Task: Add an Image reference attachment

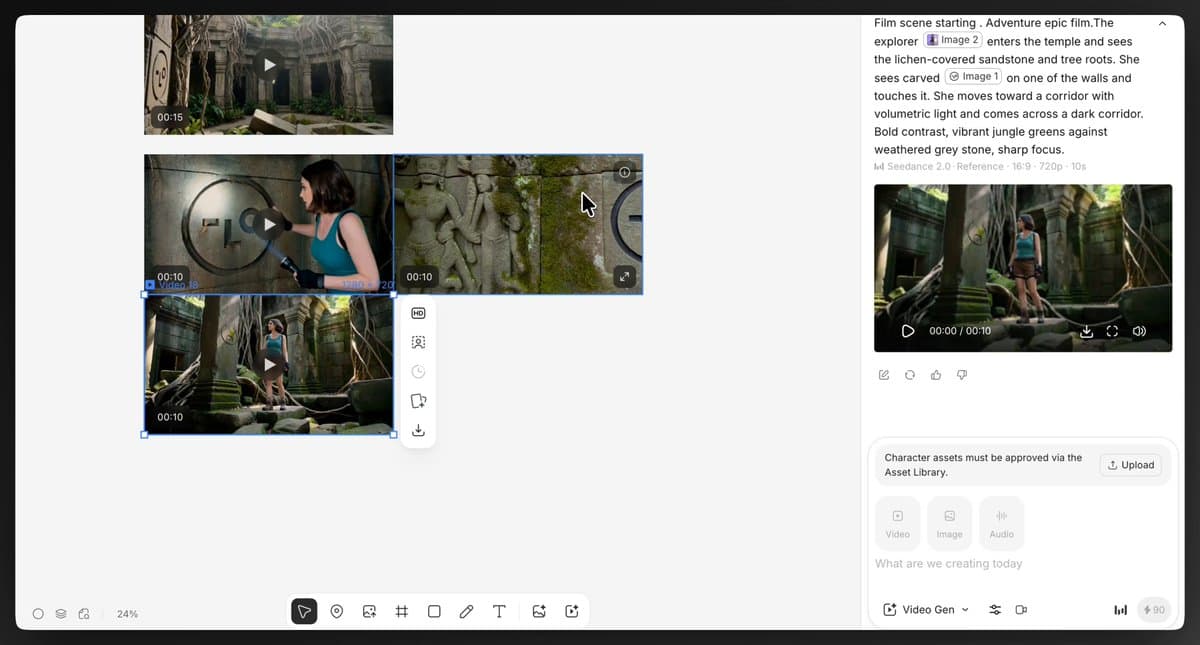Action: pyautogui.click(x=949, y=523)
